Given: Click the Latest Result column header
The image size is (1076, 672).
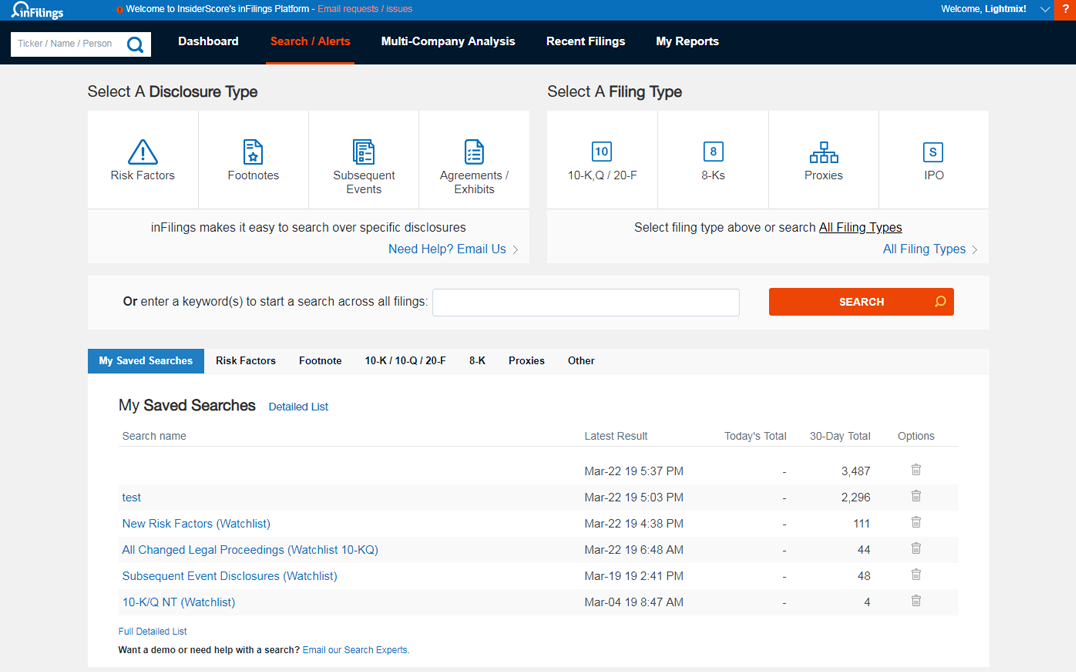Looking at the screenshot, I should [x=616, y=437].
